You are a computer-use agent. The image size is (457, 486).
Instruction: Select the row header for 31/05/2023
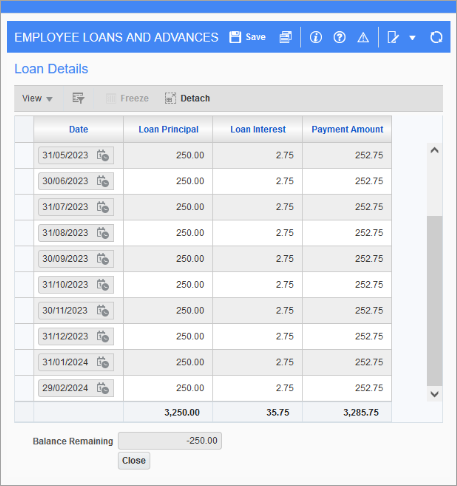24,155
